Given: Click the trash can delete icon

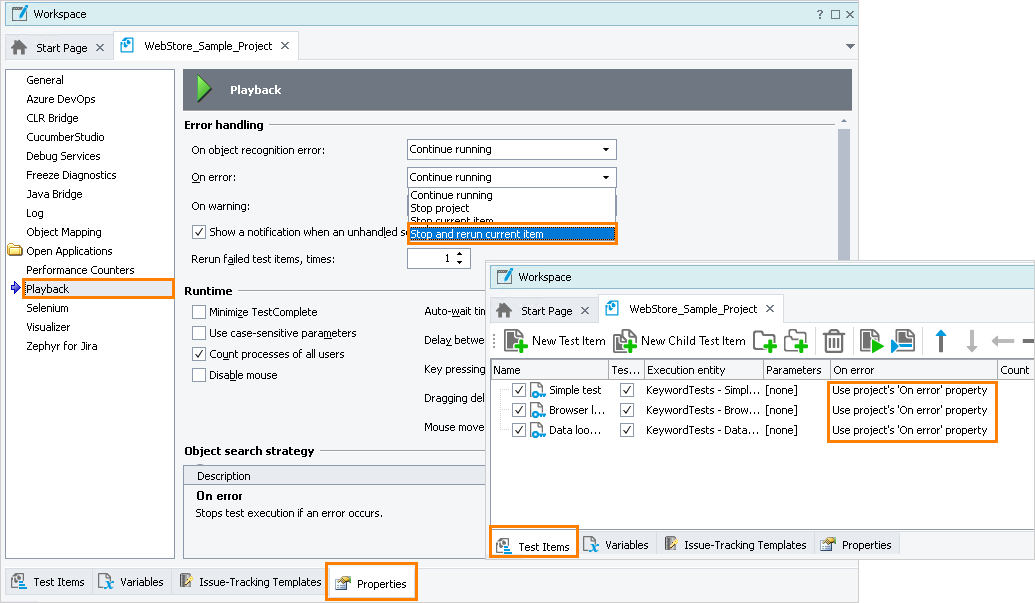Looking at the screenshot, I should [833, 341].
